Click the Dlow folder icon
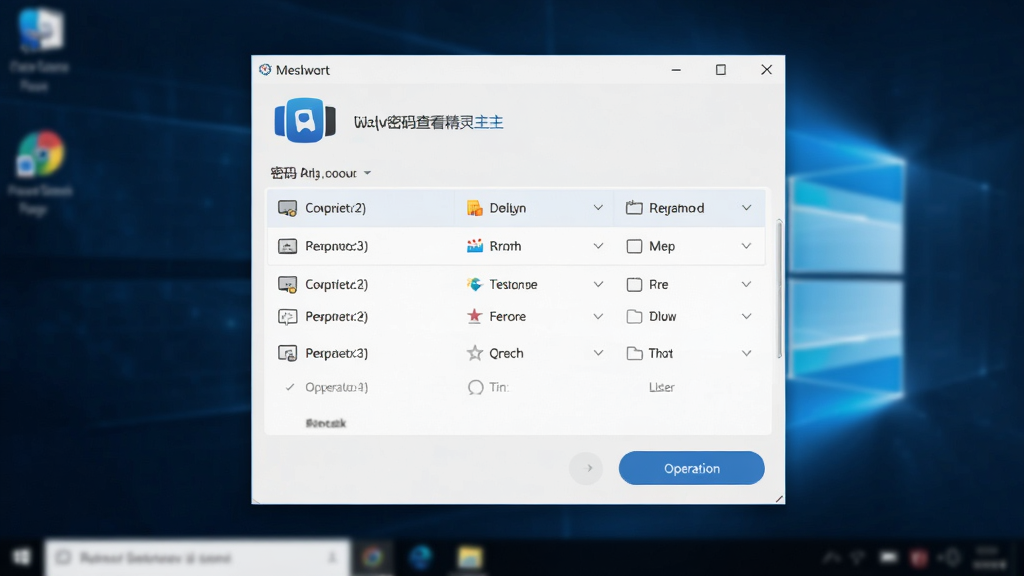1024x576 pixels. [x=634, y=317]
